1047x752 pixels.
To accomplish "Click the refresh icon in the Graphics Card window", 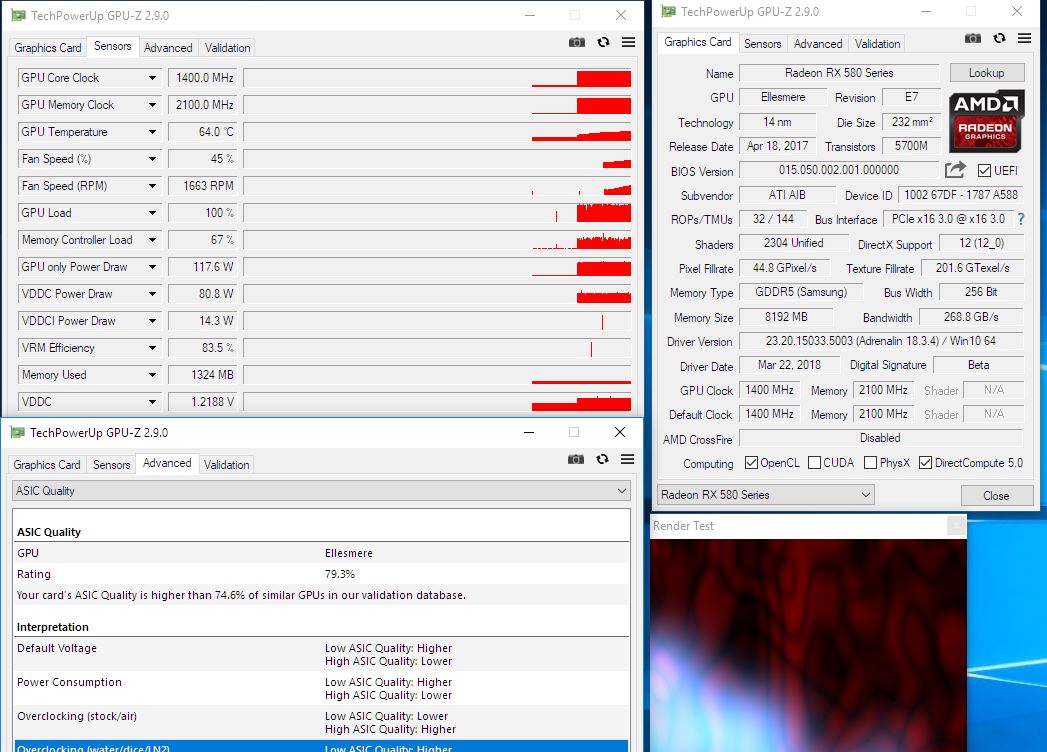I will point(1000,38).
